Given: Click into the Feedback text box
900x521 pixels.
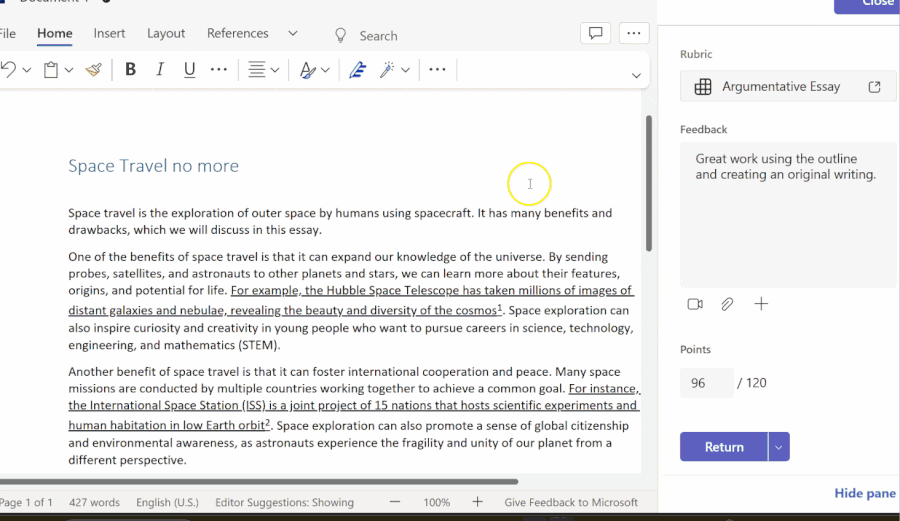Looking at the screenshot, I should pyautogui.click(x=788, y=215).
